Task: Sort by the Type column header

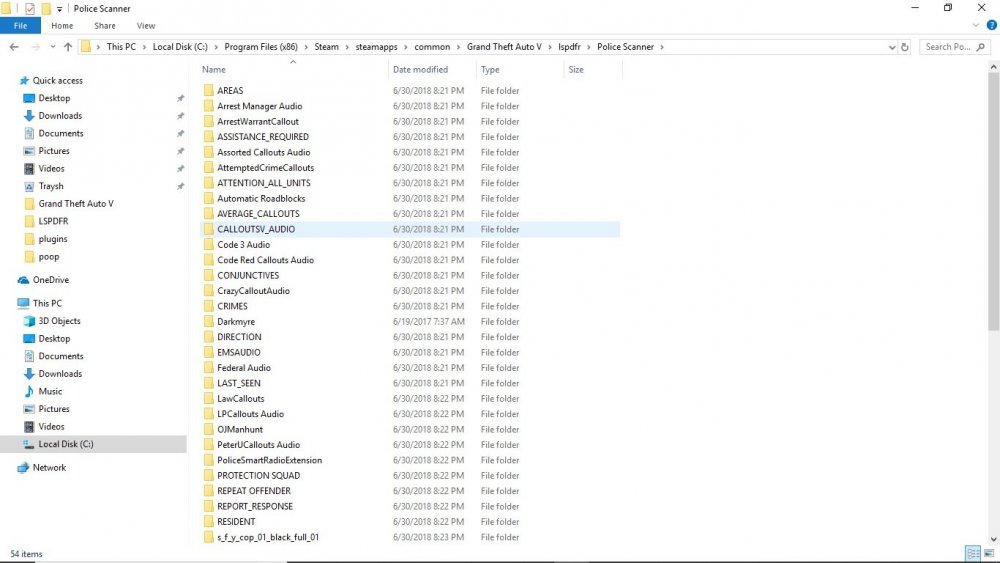Action: (490, 69)
